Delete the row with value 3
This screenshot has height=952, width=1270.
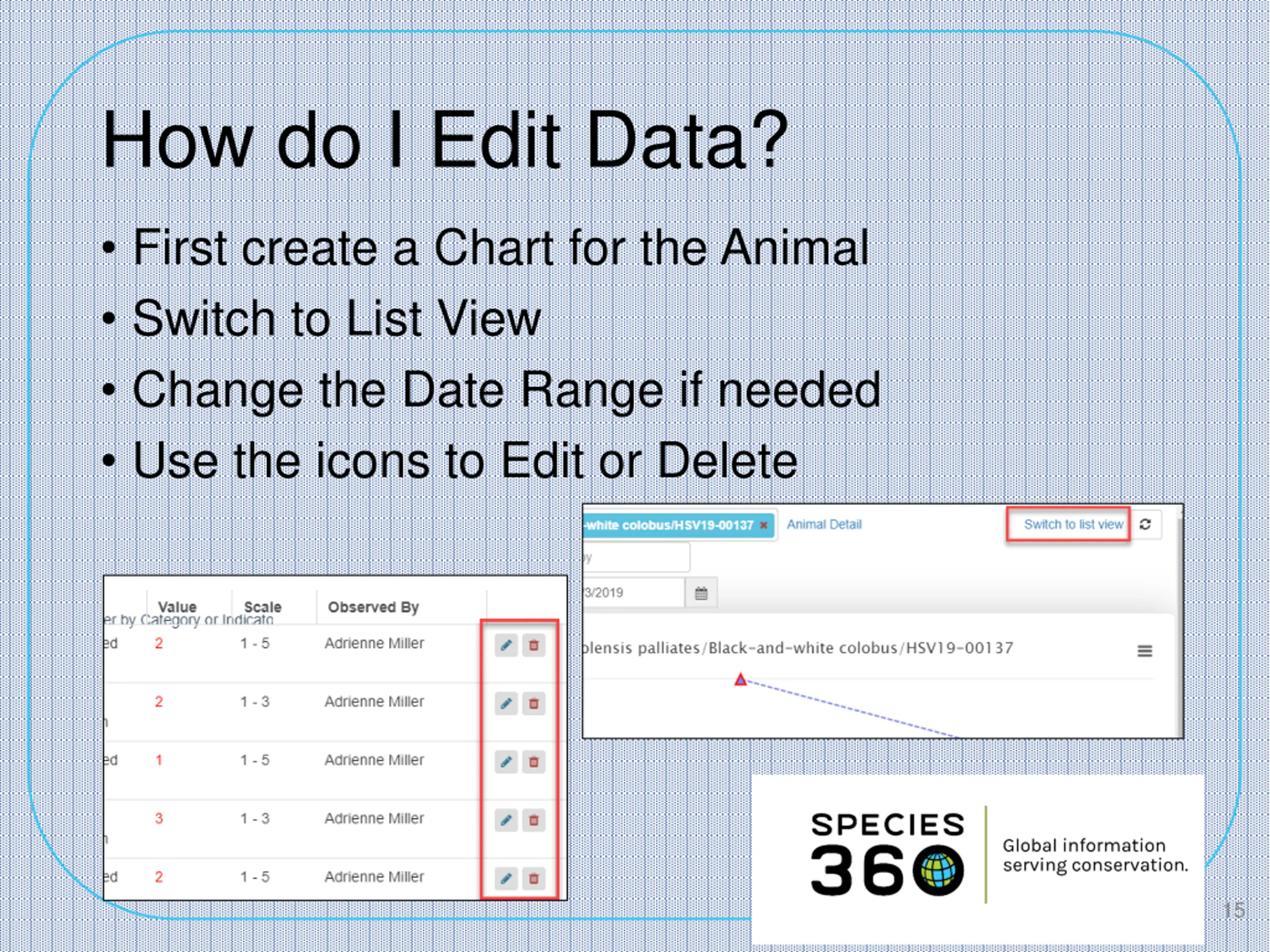coord(533,820)
